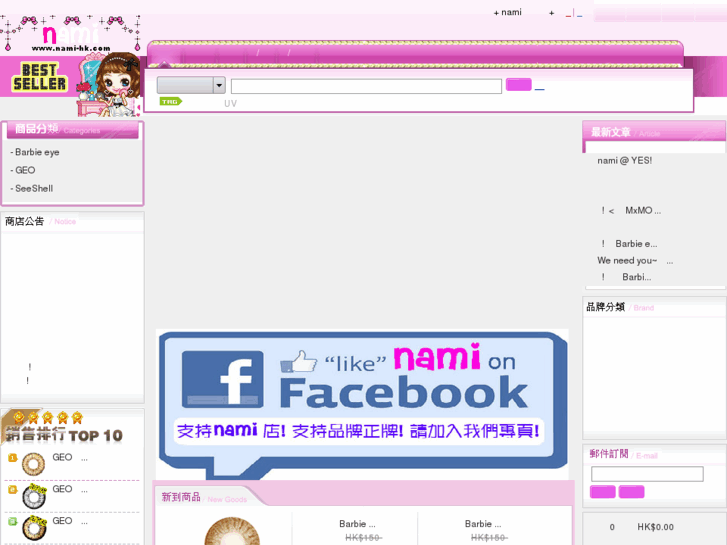Focus the email subscription field
This screenshot has width=727, height=545.
point(647,474)
